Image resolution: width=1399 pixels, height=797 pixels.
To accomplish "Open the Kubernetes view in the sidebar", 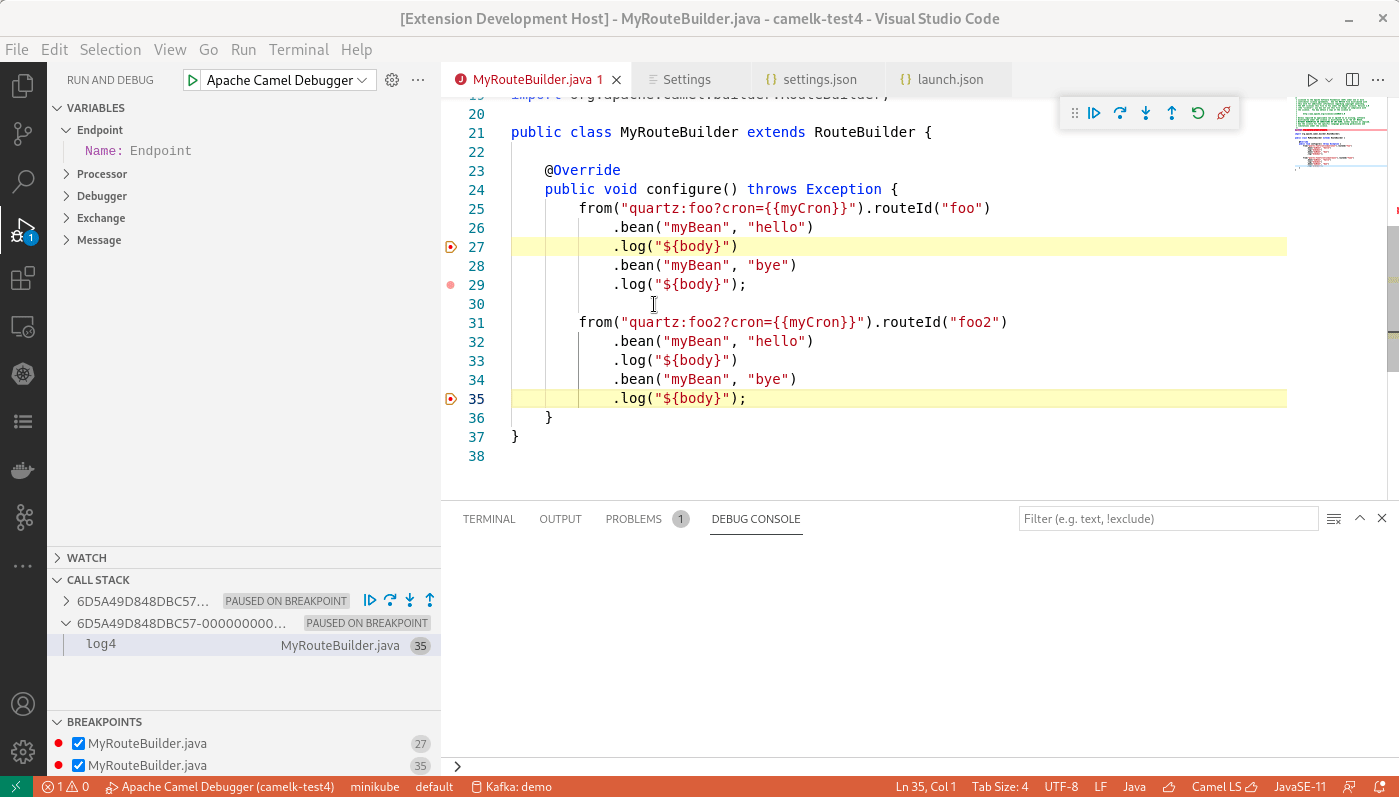I will [x=22, y=373].
